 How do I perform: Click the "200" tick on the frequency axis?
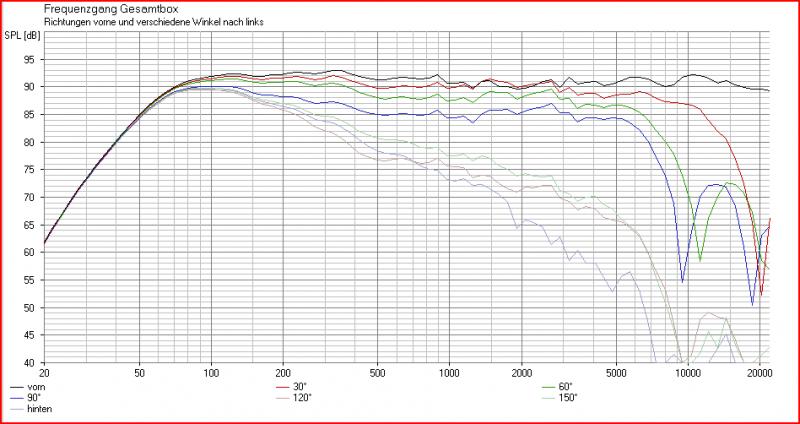(284, 373)
